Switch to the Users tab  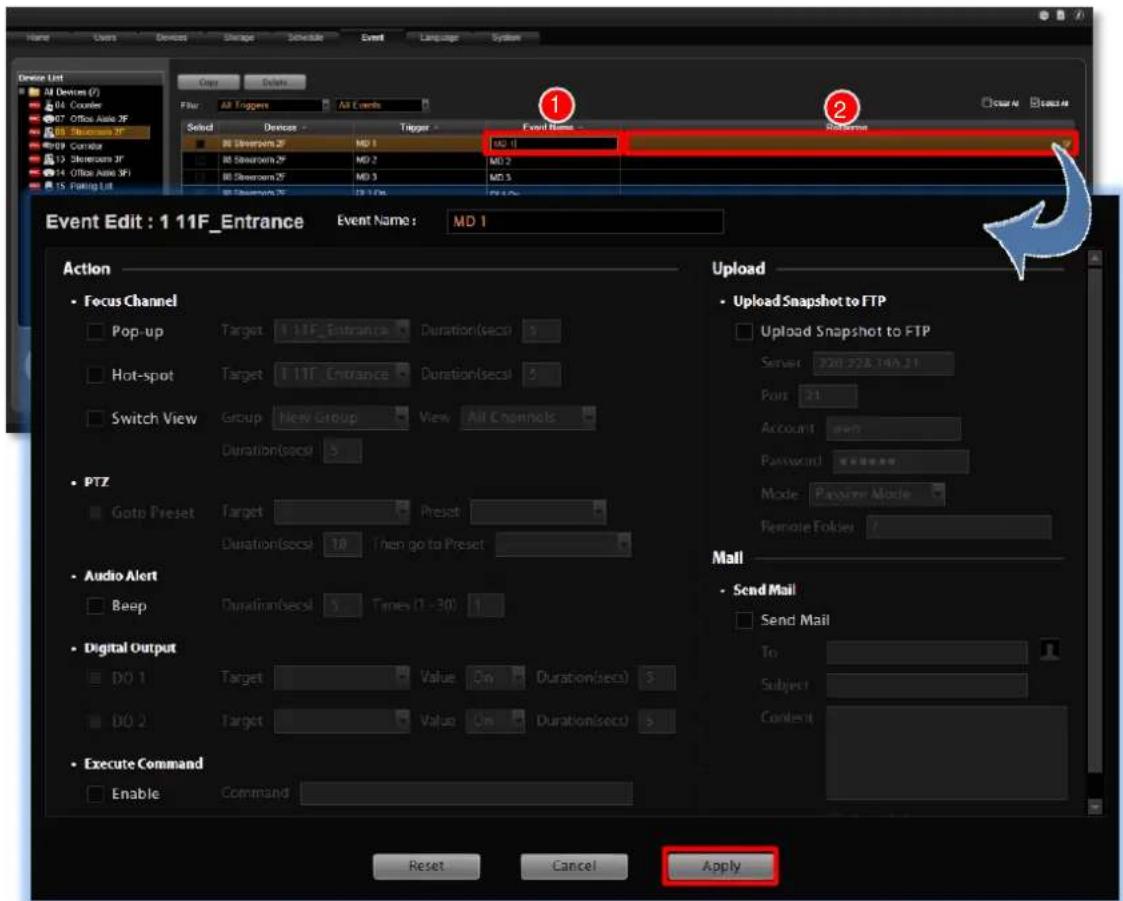(105, 37)
